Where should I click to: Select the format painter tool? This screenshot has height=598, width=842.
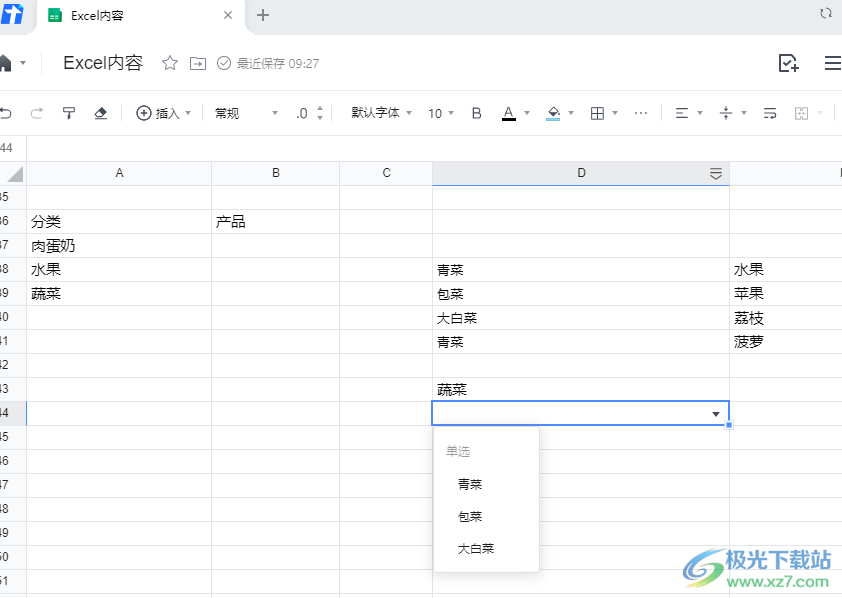click(69, 113)
